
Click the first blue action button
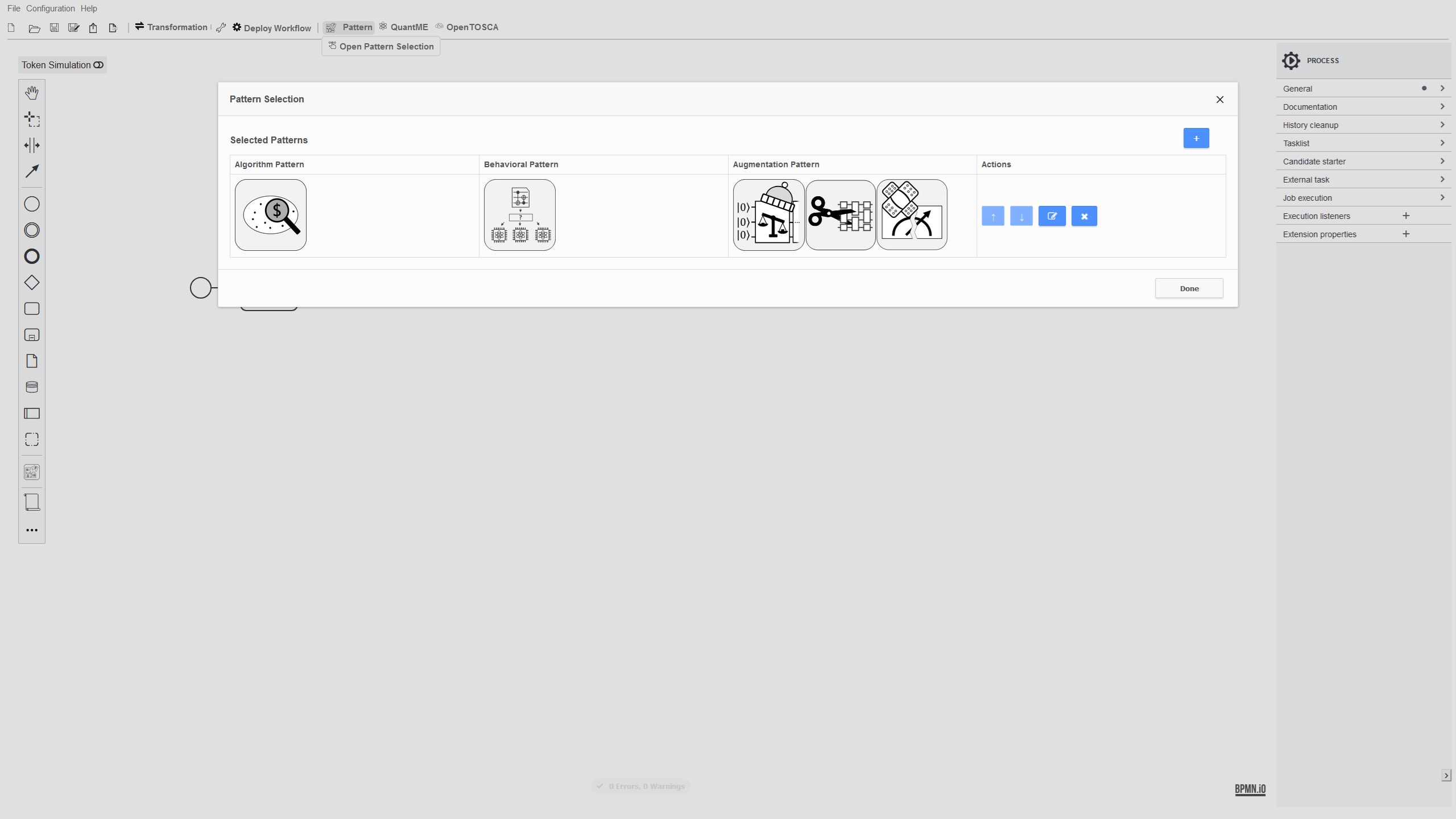(x=993, y=216)
